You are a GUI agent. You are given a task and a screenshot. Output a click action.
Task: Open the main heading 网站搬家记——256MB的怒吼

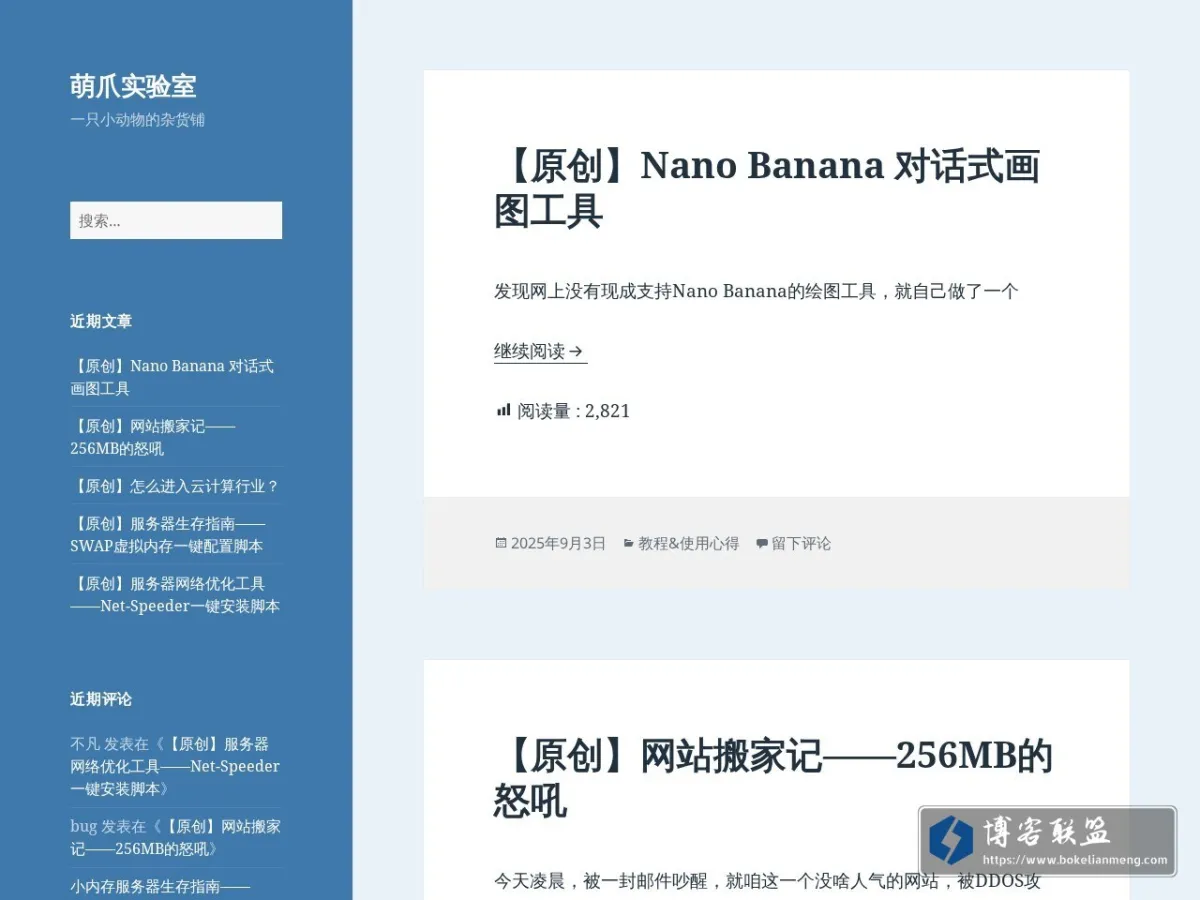773,778
